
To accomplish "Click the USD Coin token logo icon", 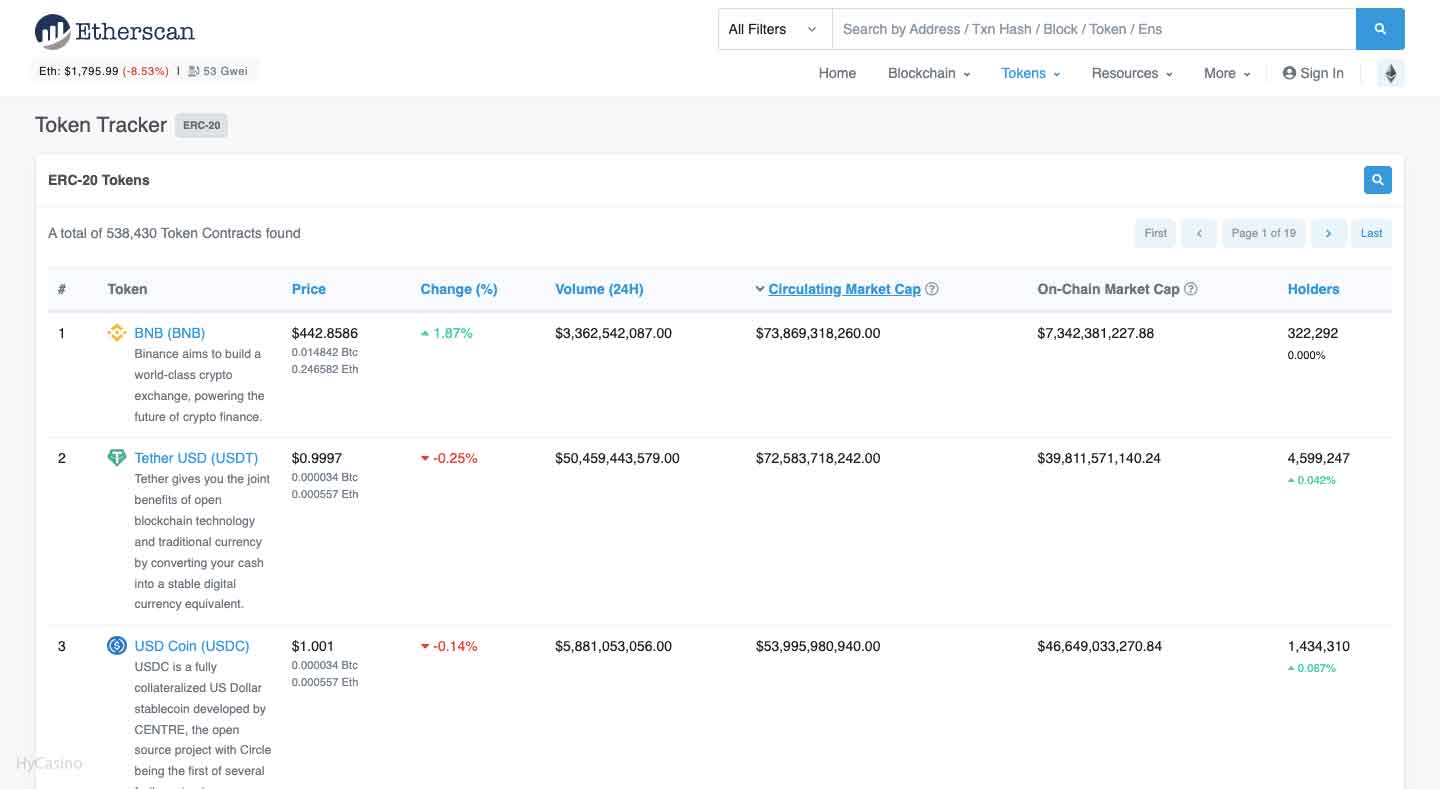I will click(x=117, y=646).
